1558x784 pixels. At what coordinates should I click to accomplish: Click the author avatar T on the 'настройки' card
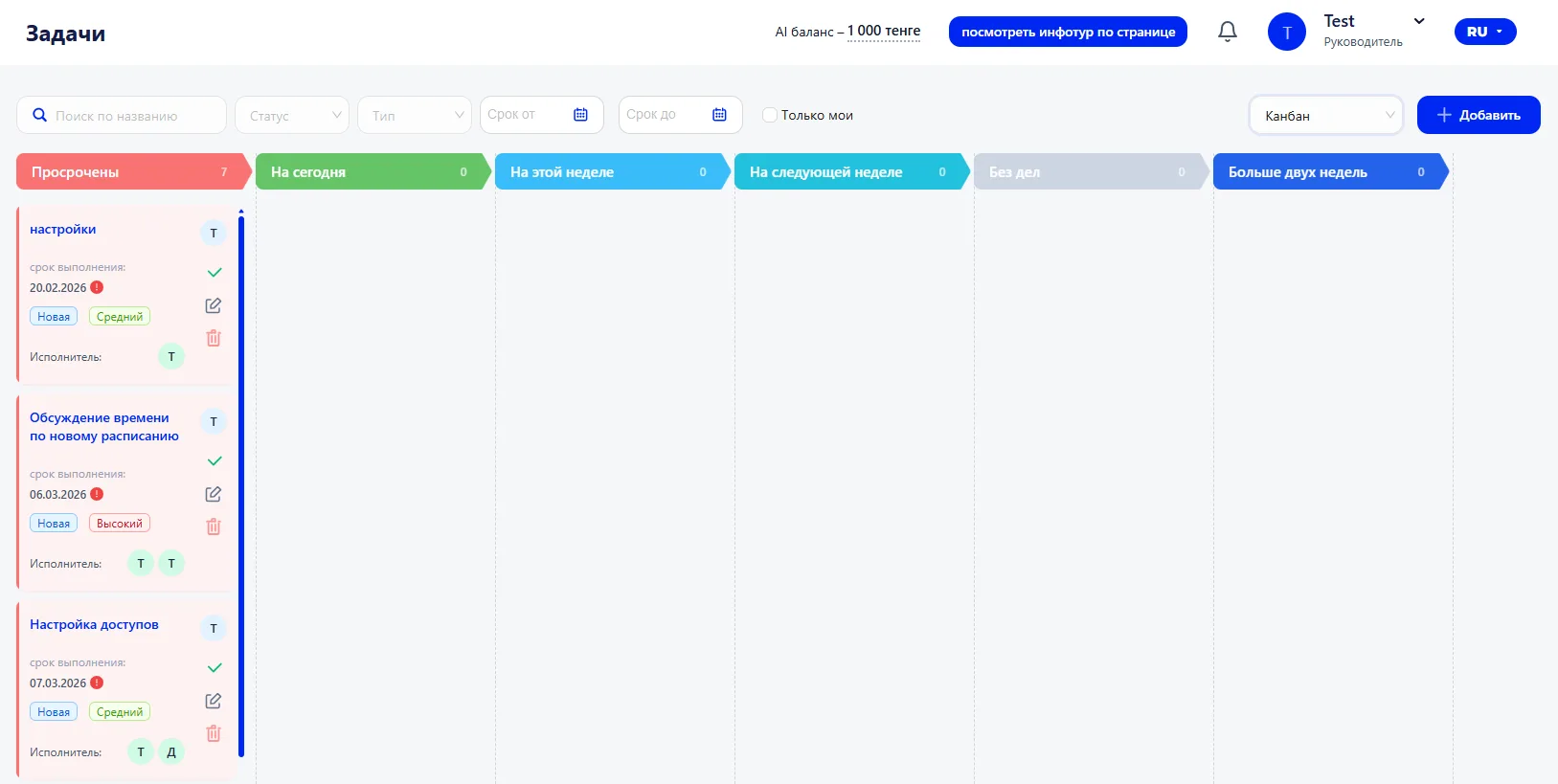[214, 233]
